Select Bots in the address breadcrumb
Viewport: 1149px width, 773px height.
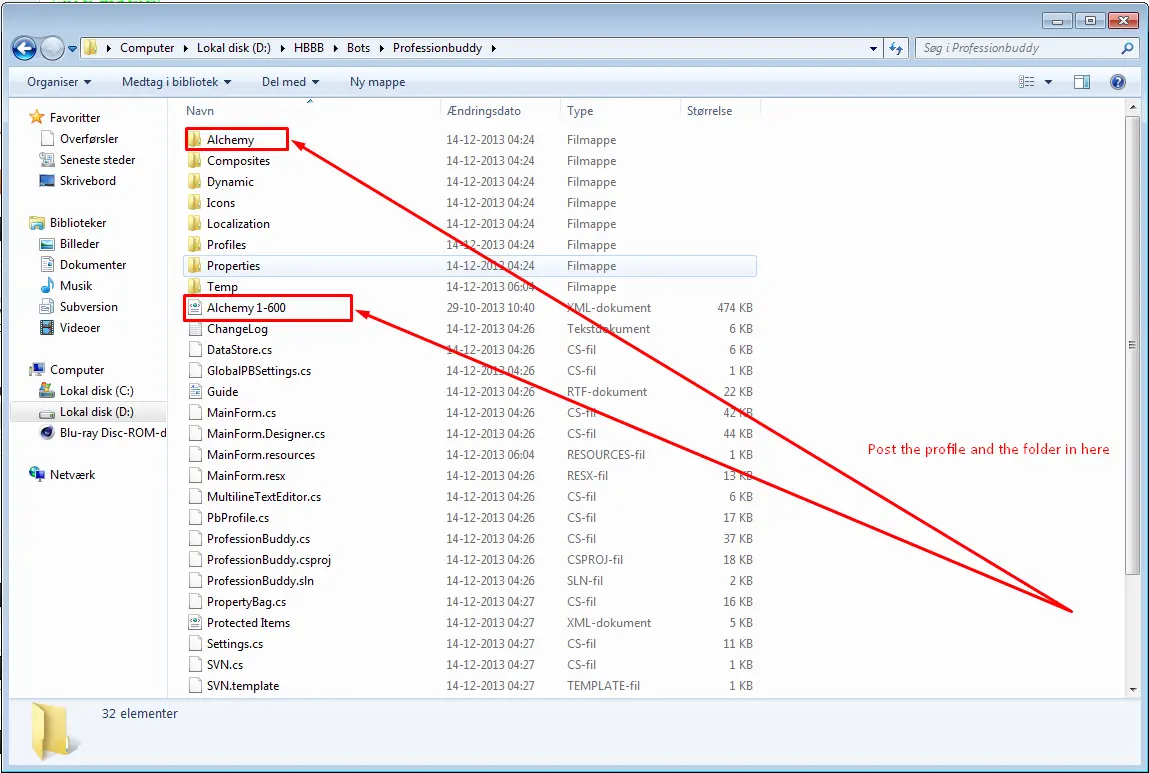(358, 48)
